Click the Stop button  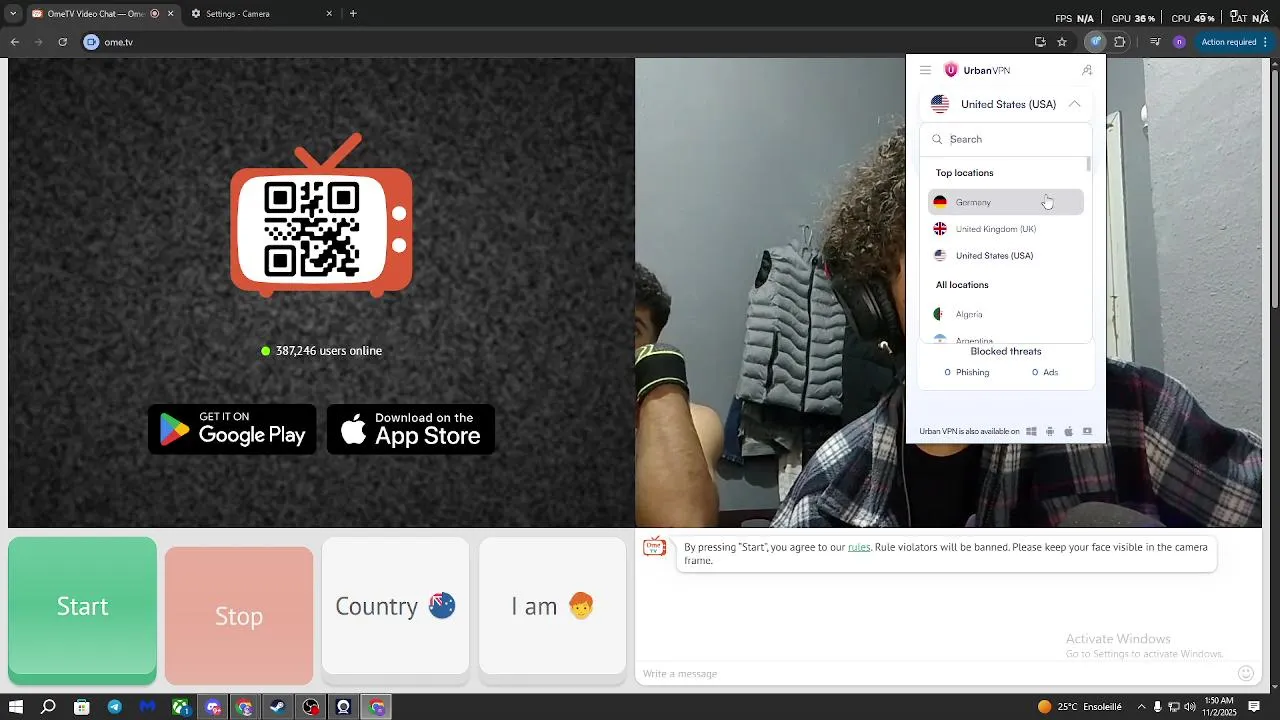[239, 616]
